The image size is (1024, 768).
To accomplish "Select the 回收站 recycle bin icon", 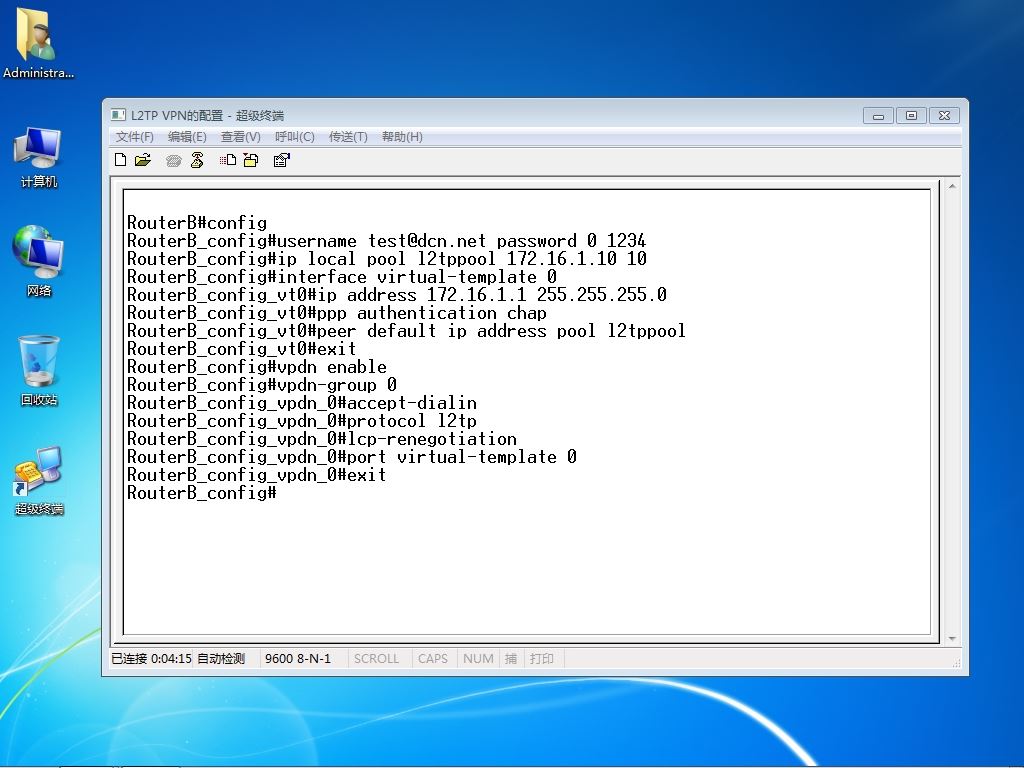I will click(x=39, y=370).
